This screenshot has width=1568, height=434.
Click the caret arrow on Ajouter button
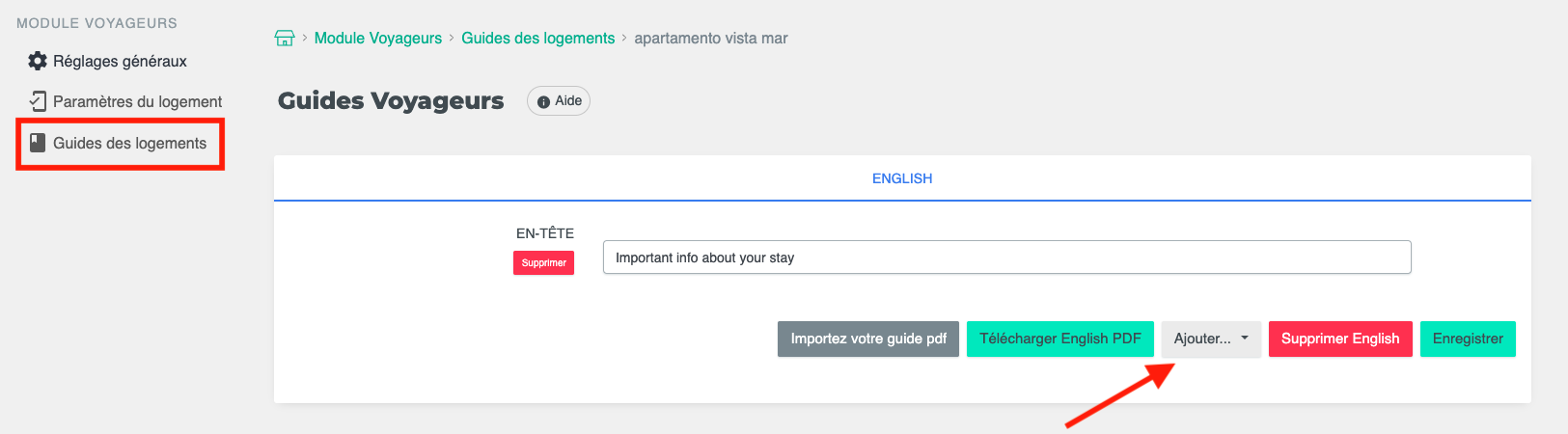point(1244,339)
